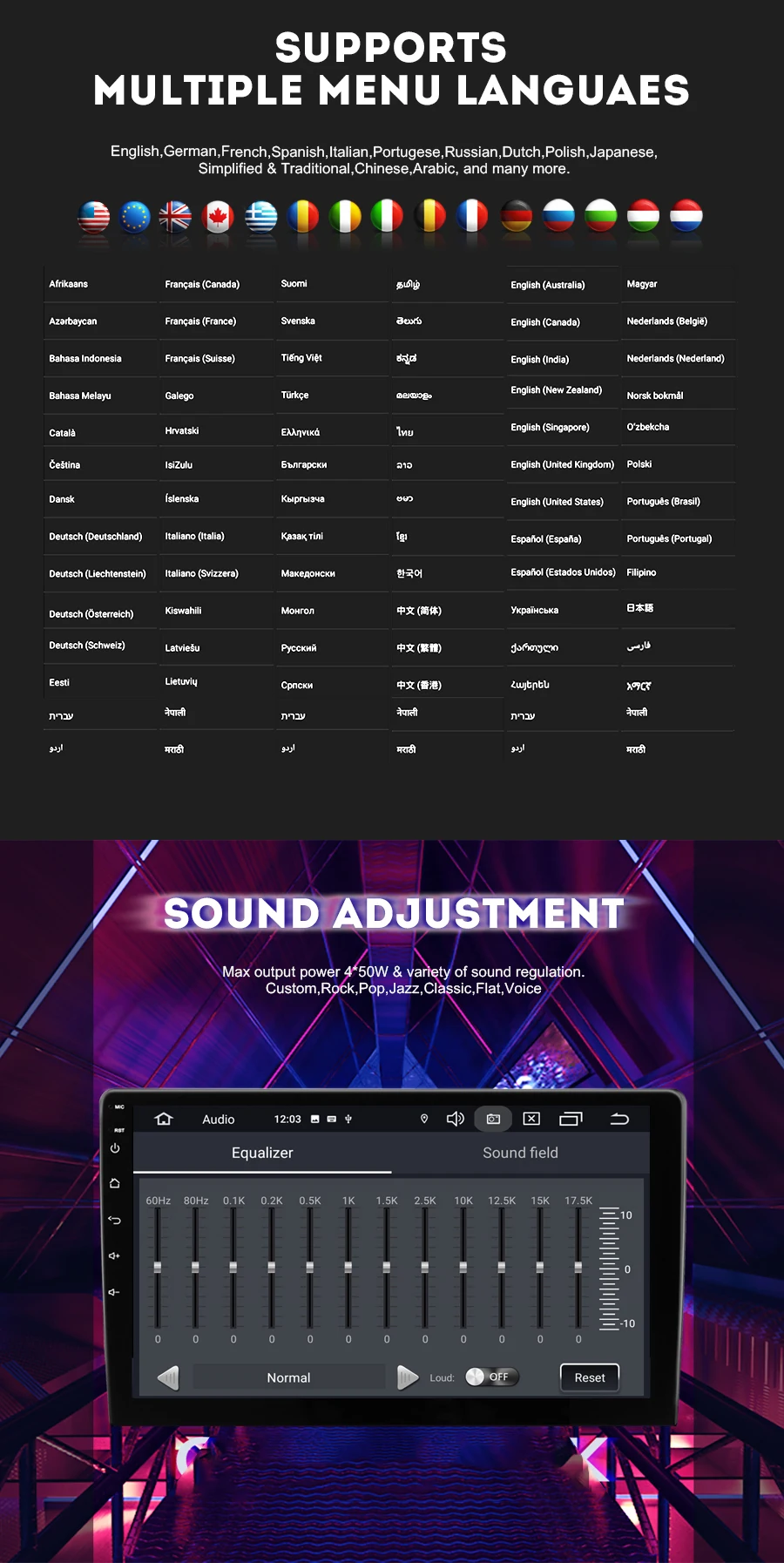The image size is (784, 1563).
Task: Open the Equalizer tab
Action: pyautogui.click(x=262, y=1153)
